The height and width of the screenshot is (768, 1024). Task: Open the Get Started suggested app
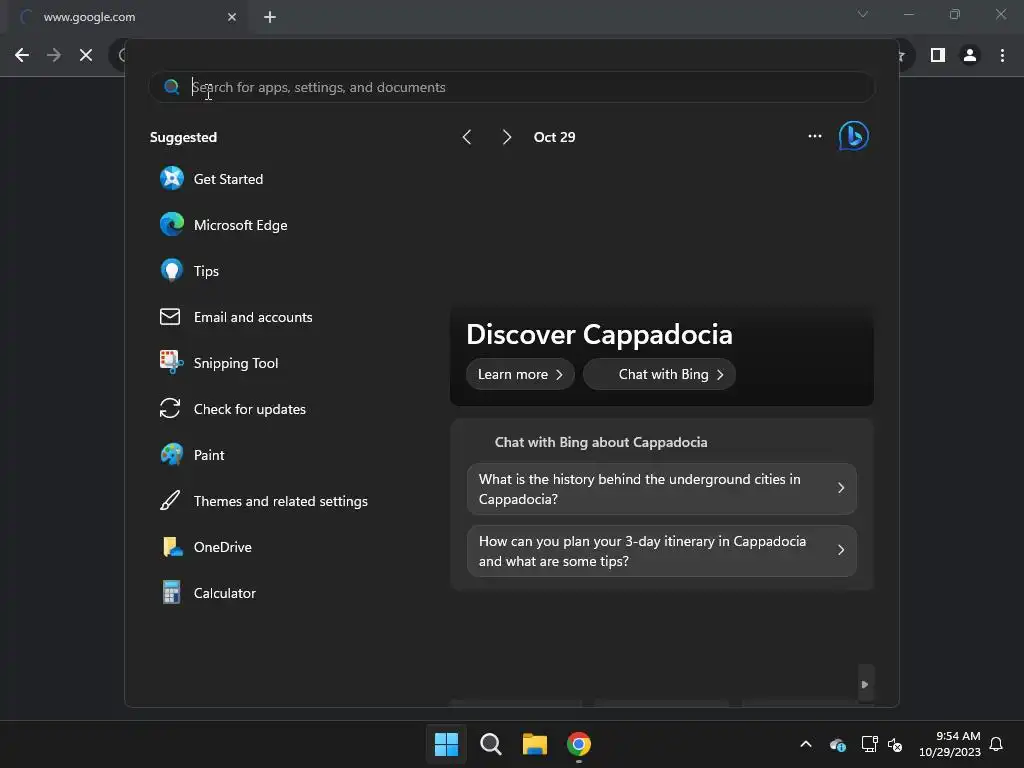(x=211, y=179)
